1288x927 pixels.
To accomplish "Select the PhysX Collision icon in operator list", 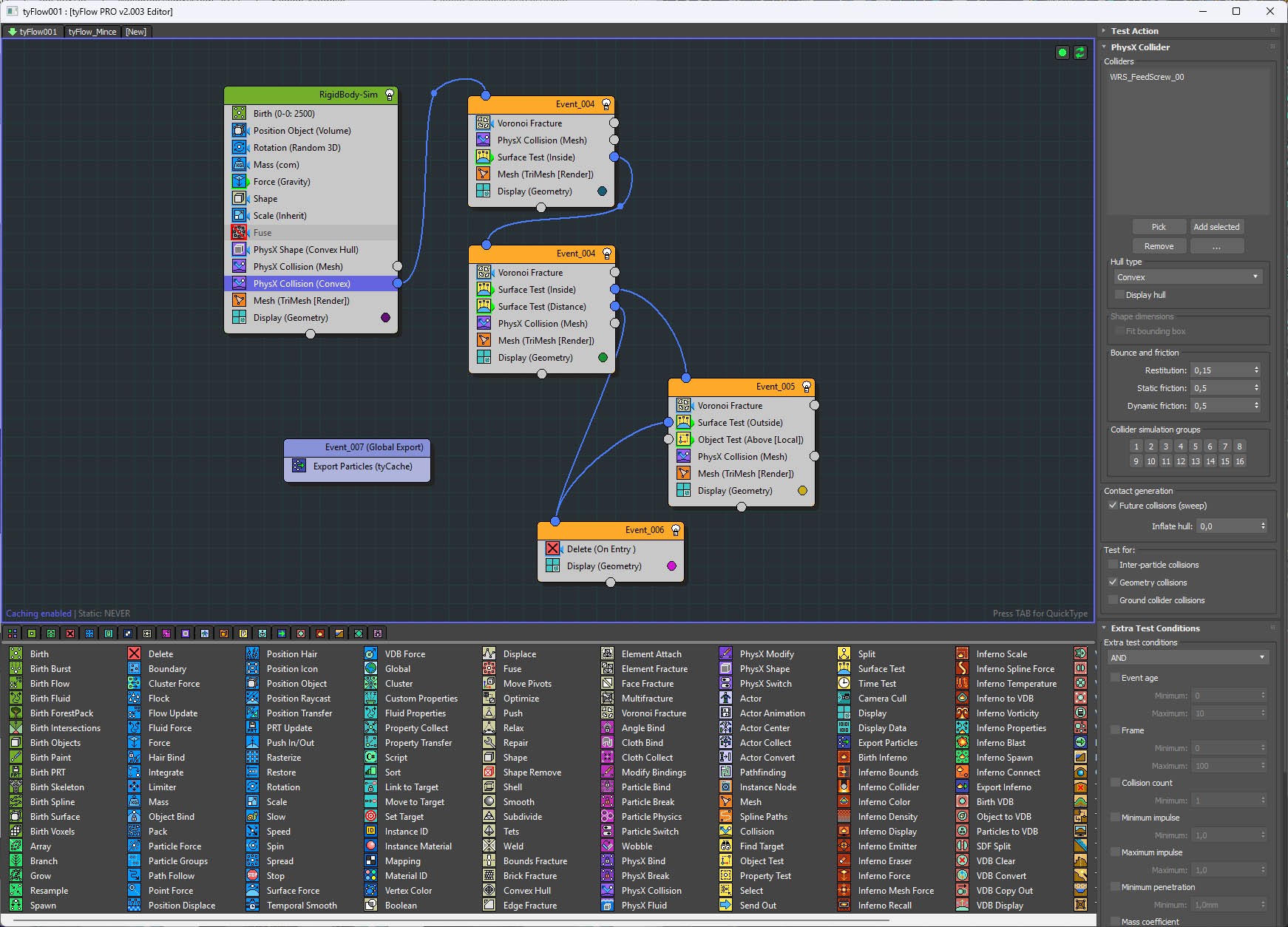I will (607, 891).
